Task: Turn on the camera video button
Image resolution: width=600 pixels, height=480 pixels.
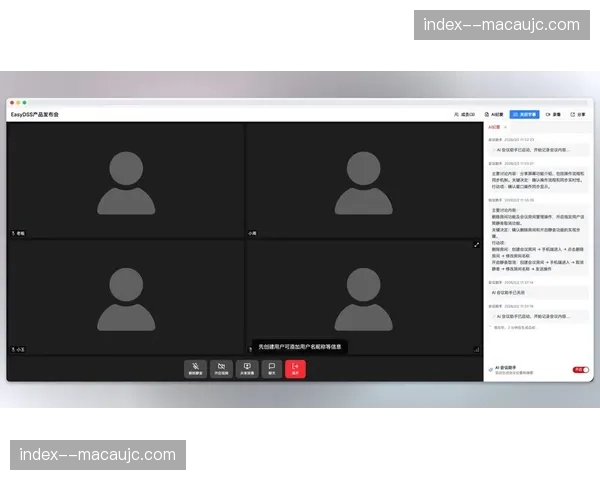Action: click(221, 368)
